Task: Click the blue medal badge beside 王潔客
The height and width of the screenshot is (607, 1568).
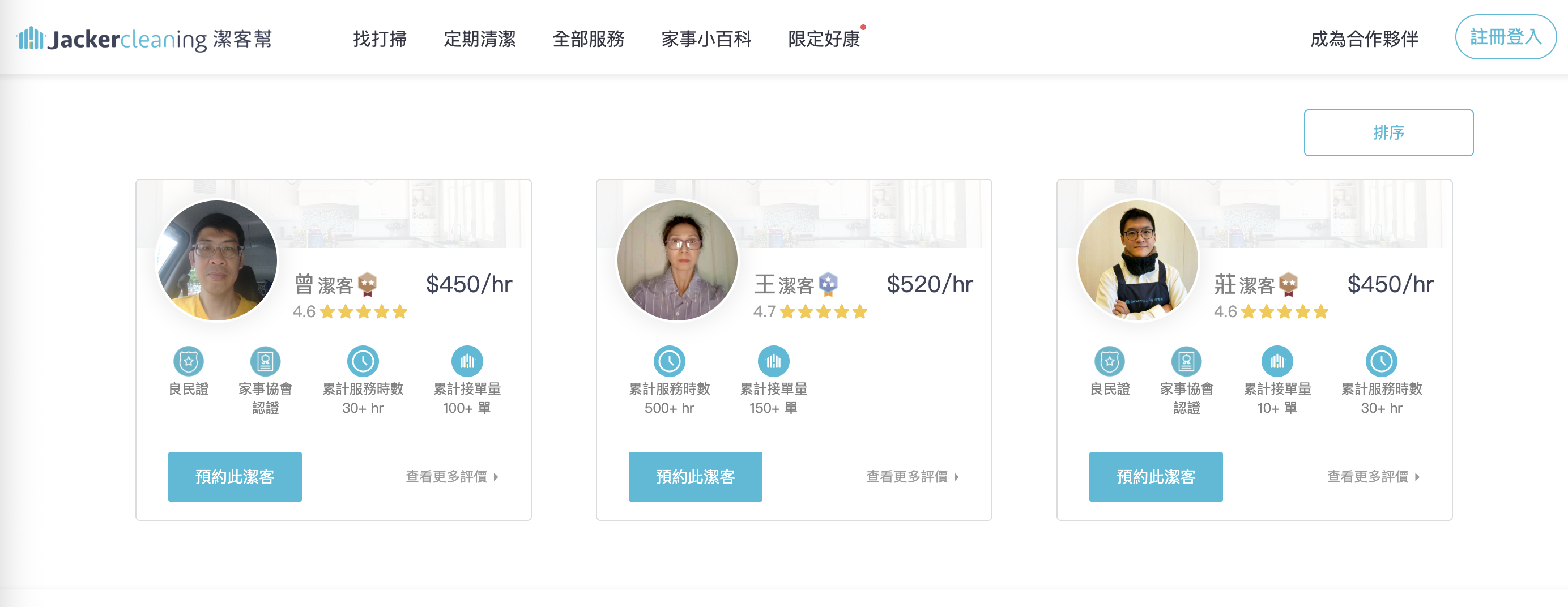Action: (828, 284)
